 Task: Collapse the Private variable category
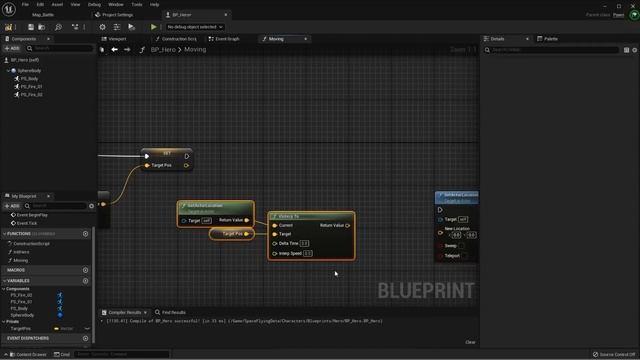pos(4,322)
